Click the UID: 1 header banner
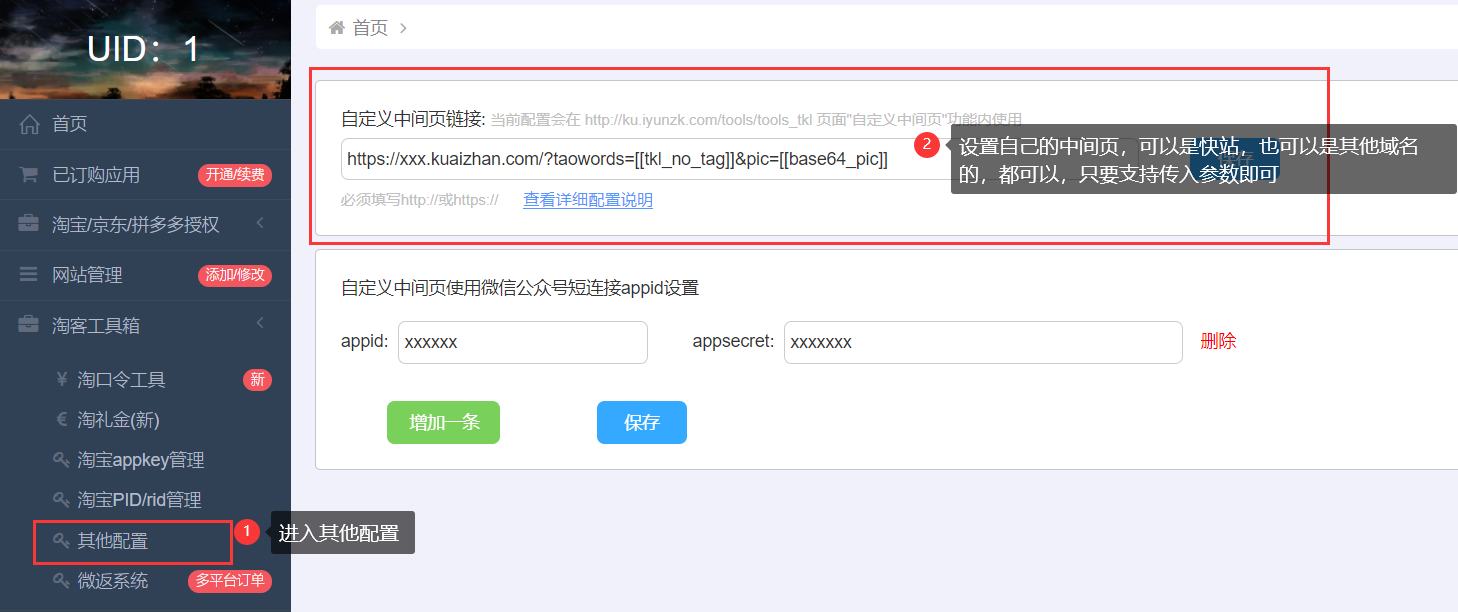This screenshot has width=1458, height=612. pyautogui.click(x=145, y=49)
